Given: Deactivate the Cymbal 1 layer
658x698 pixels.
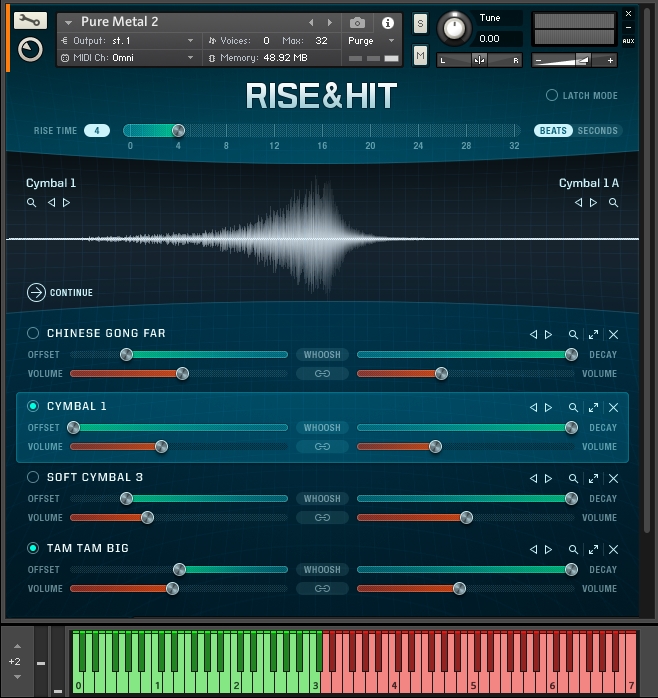Looking at the screenshot, I should point(33,406).
